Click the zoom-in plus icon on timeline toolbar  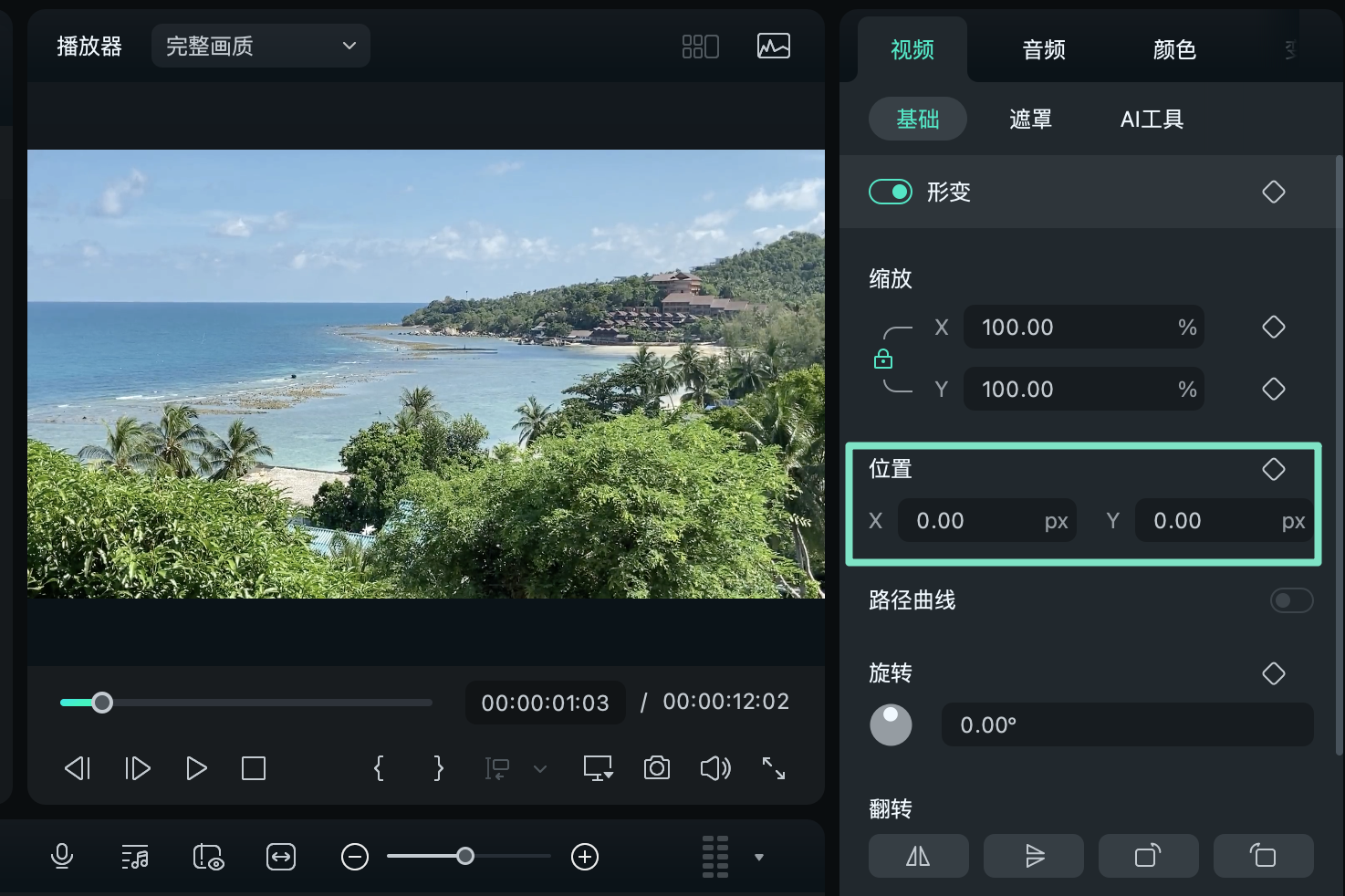pos(585,857)
